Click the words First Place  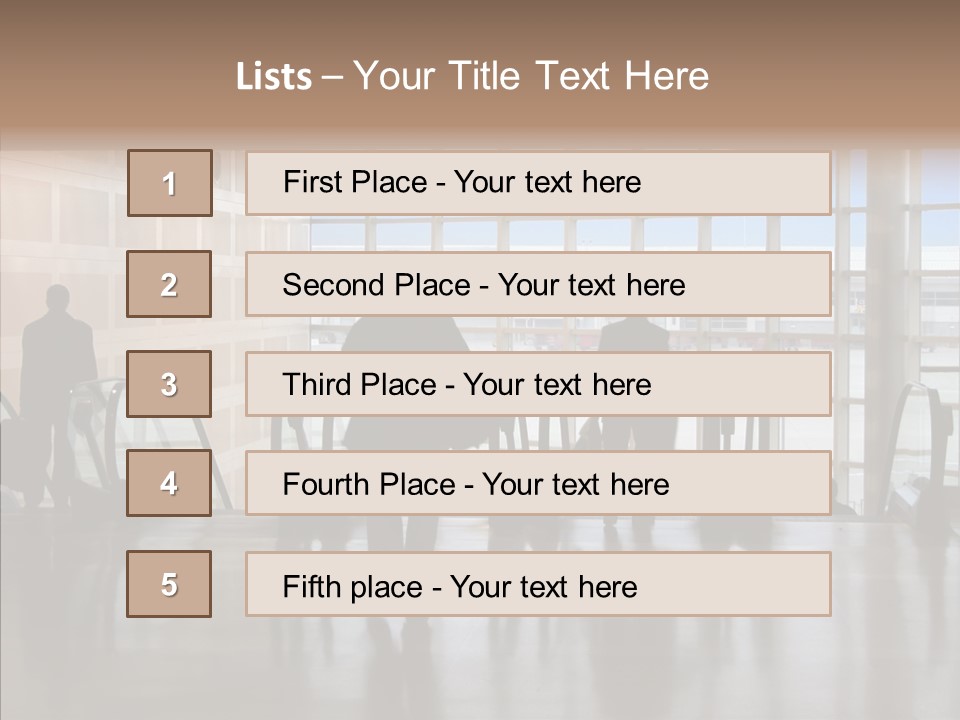coord(355,182)
